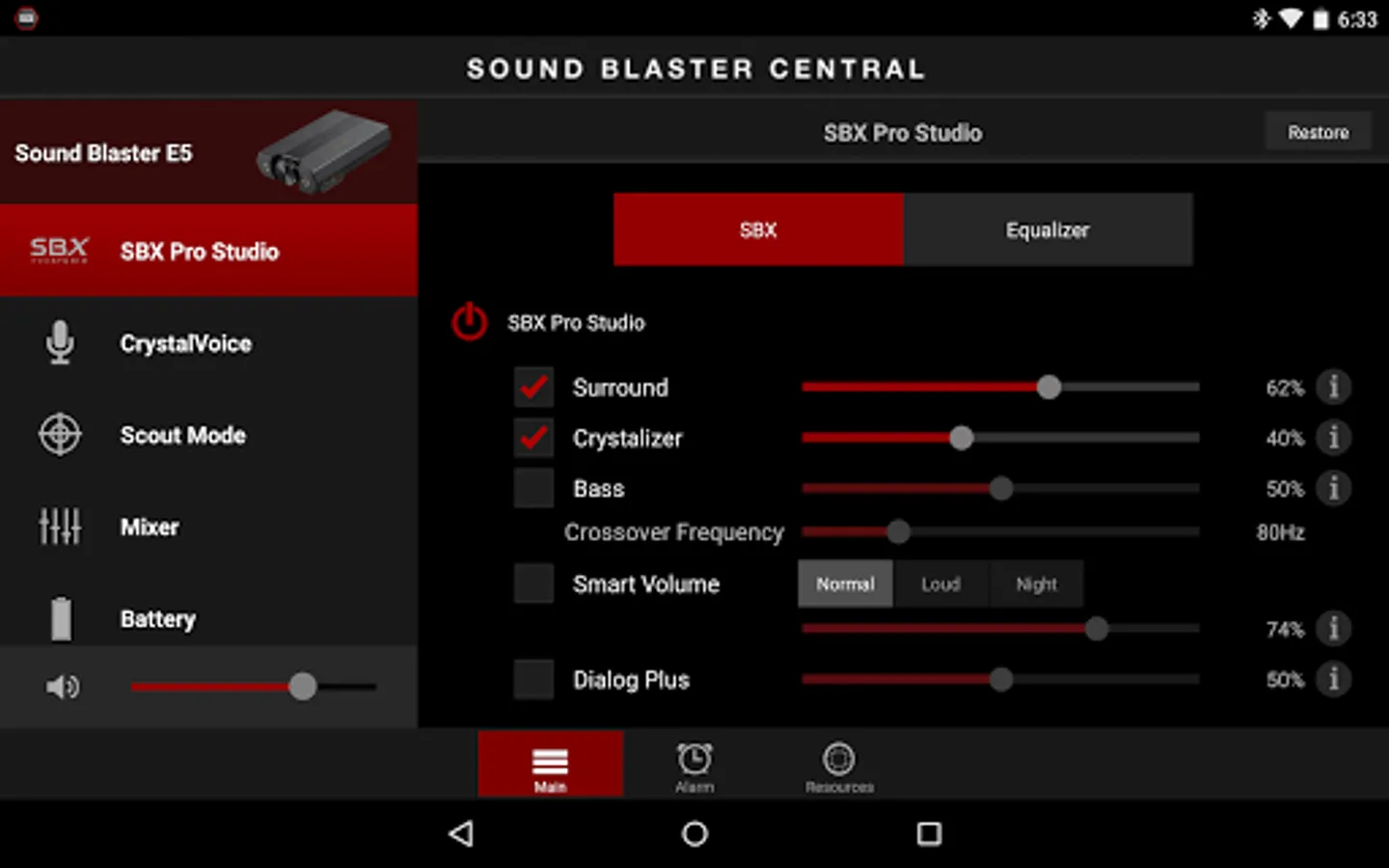Select Normal smart volume mode
The height and width of the screenshot is (868, 1389).
coord(845,583)
